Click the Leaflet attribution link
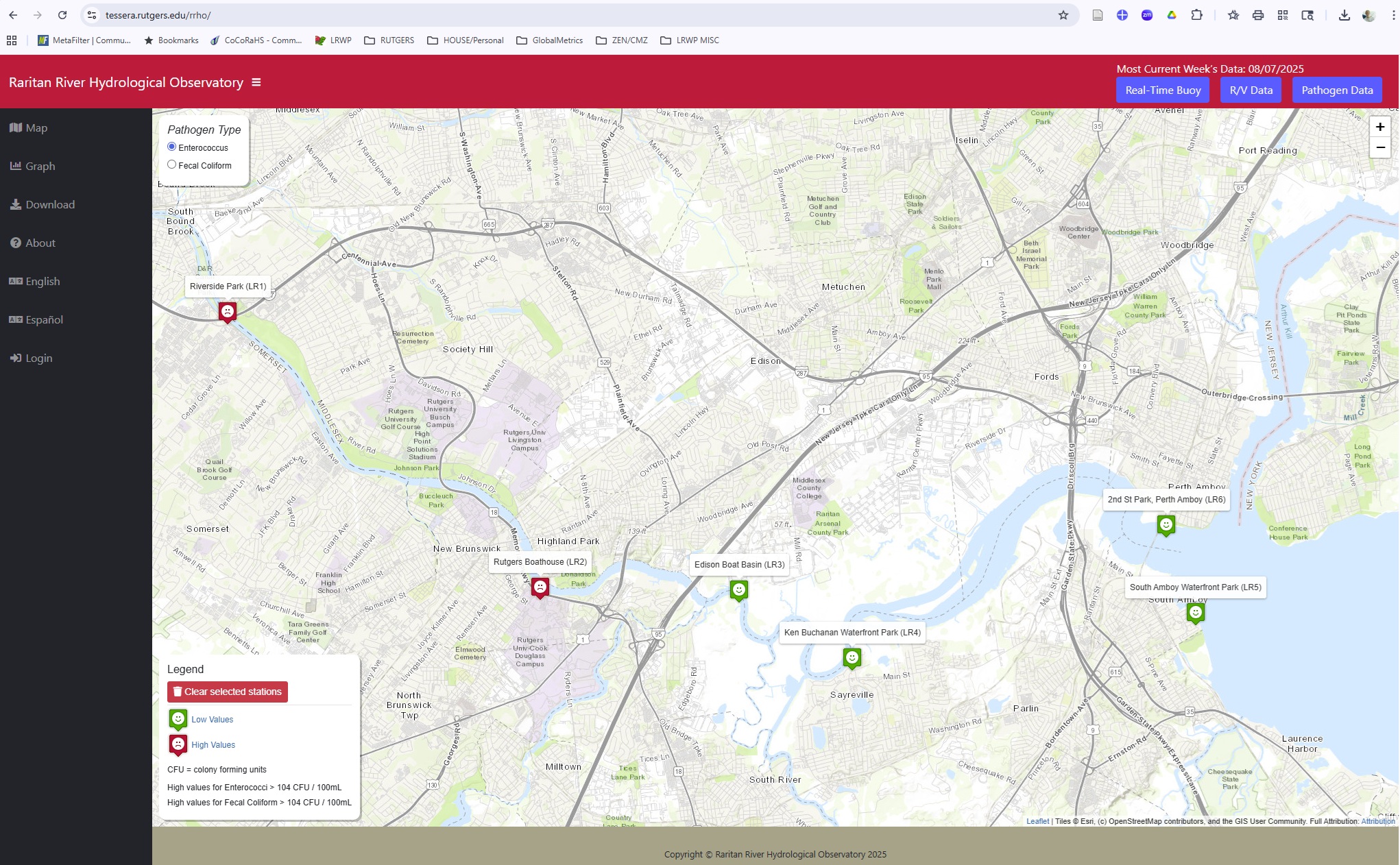Viewport: 1400px width, 865px height. point(1037,821)
